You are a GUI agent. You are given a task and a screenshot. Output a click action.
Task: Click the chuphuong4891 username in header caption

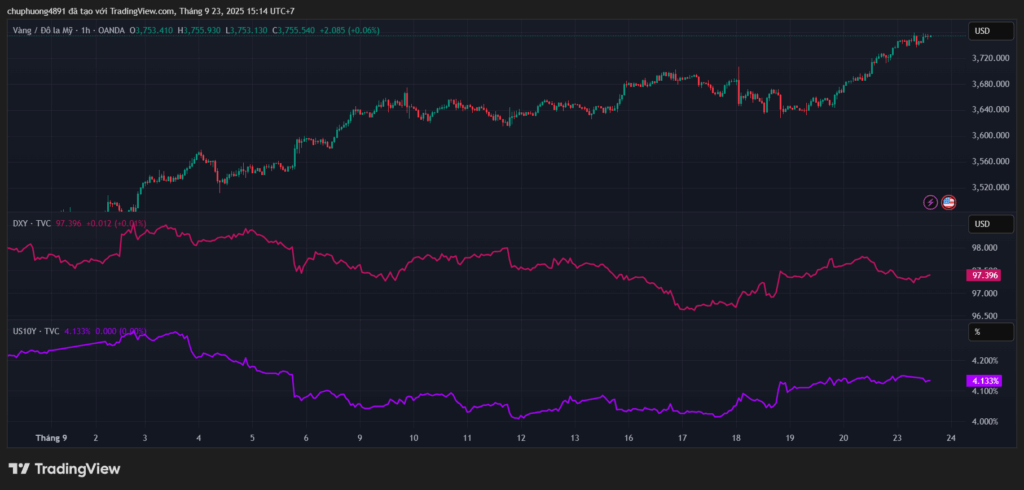(x=40, y=11)
